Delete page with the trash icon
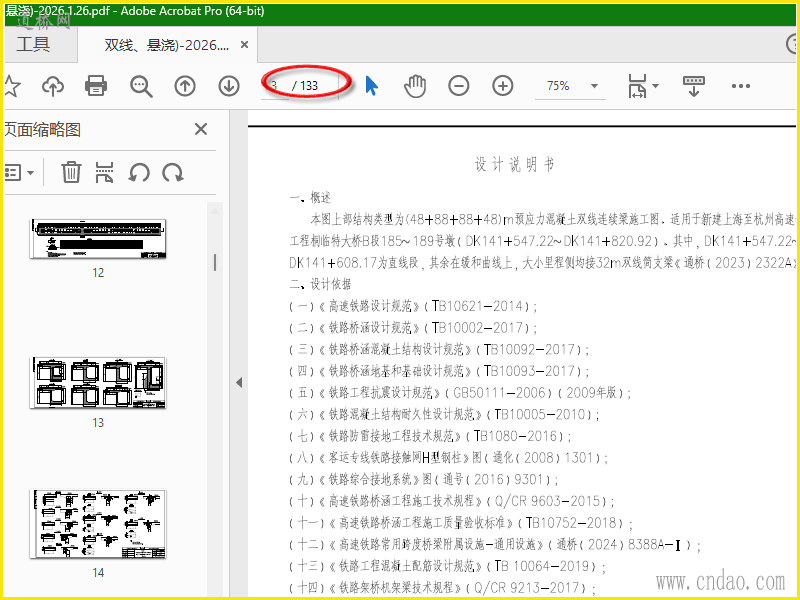Viewport: 800px width, 600px height. point(71,172)
